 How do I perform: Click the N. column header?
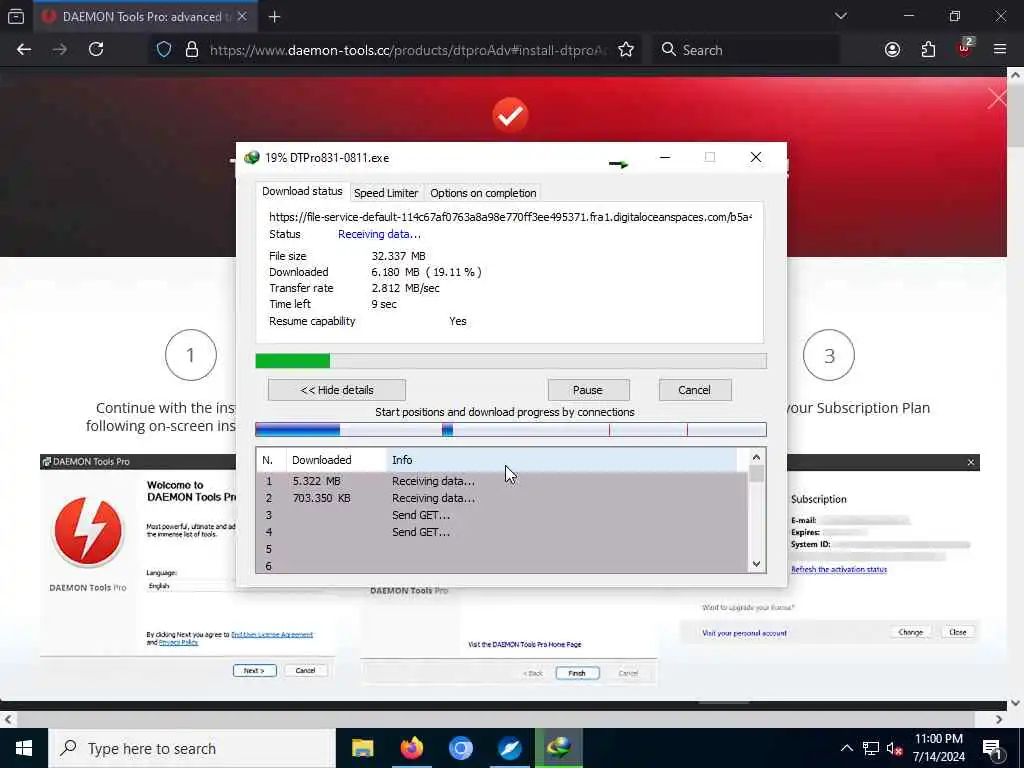[271, 460]
